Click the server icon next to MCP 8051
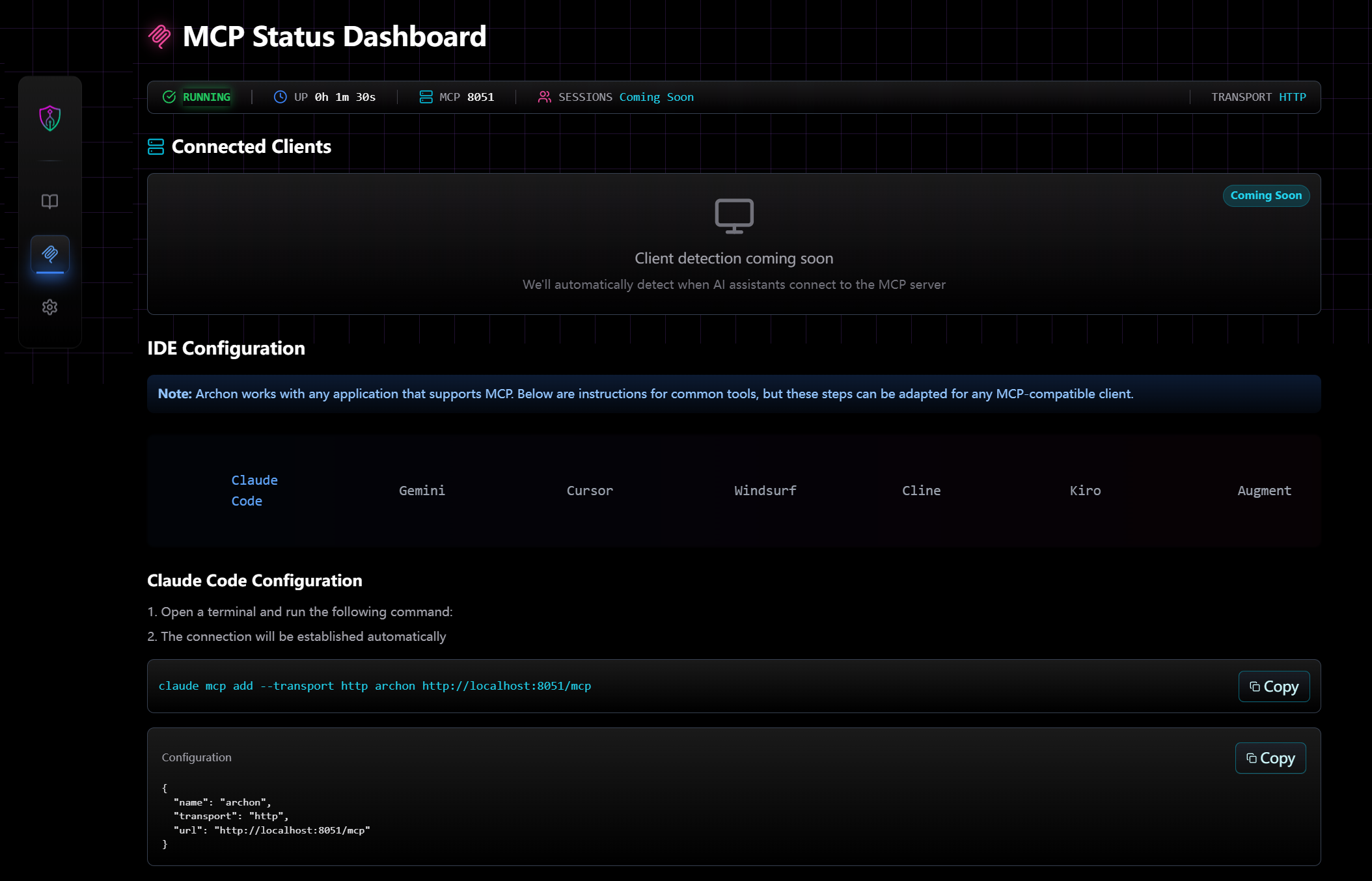1372x881 pixels. pos(426,97)
